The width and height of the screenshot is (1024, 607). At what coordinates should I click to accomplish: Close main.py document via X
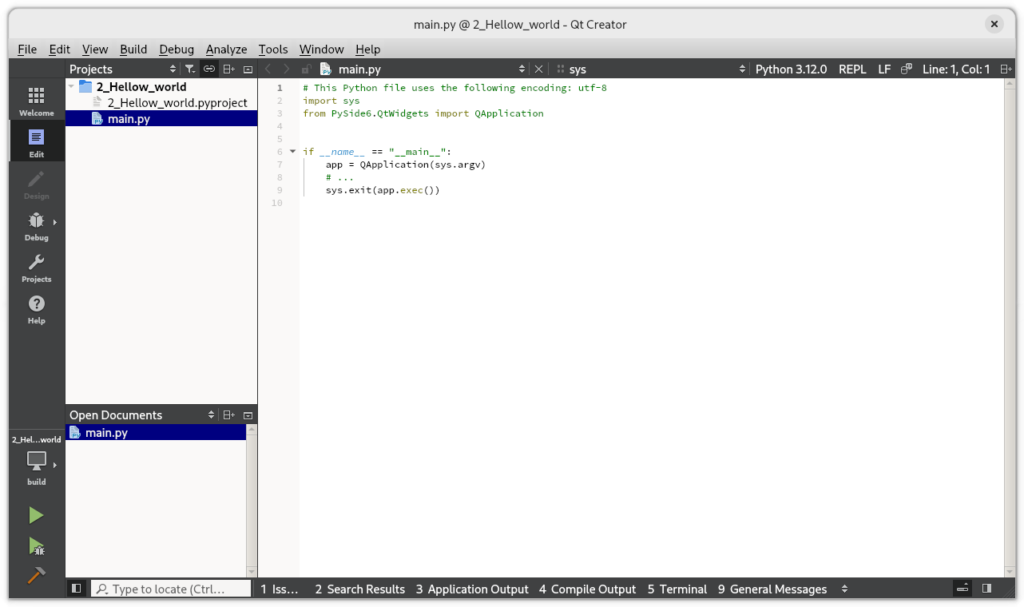(539, 69)
